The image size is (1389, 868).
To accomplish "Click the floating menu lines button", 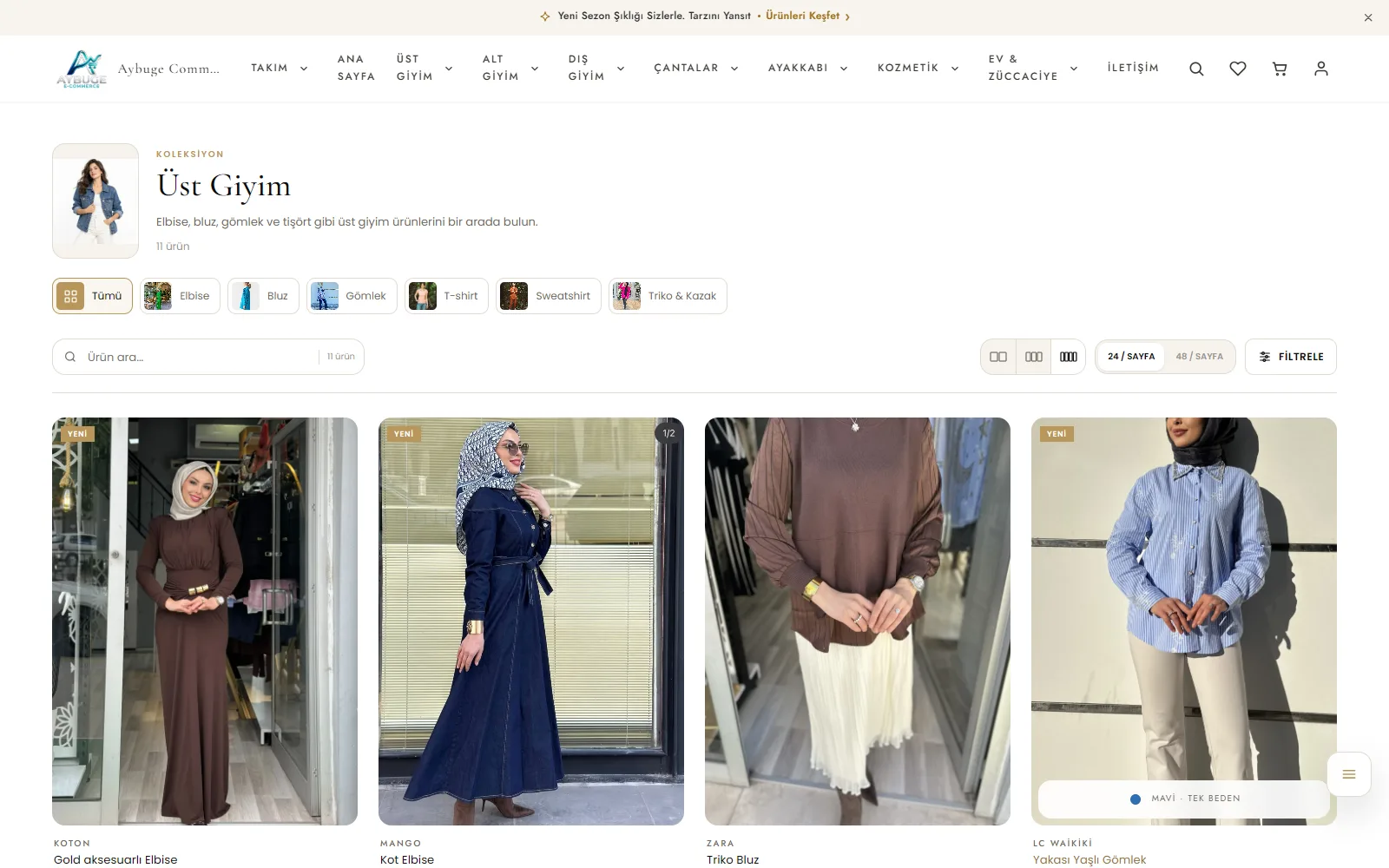I will [x=1349, y=774].
